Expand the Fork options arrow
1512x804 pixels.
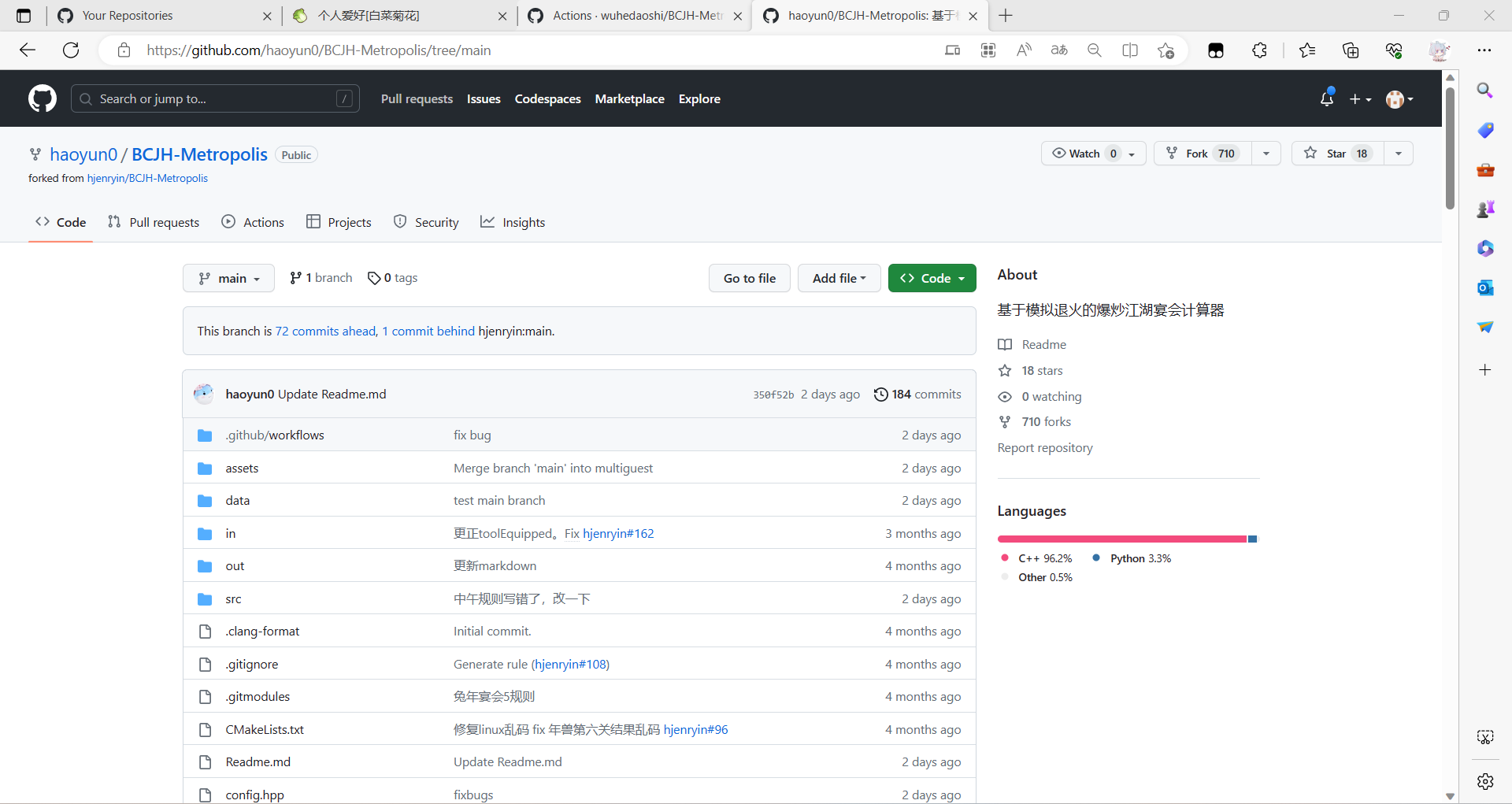[1266, 154]
